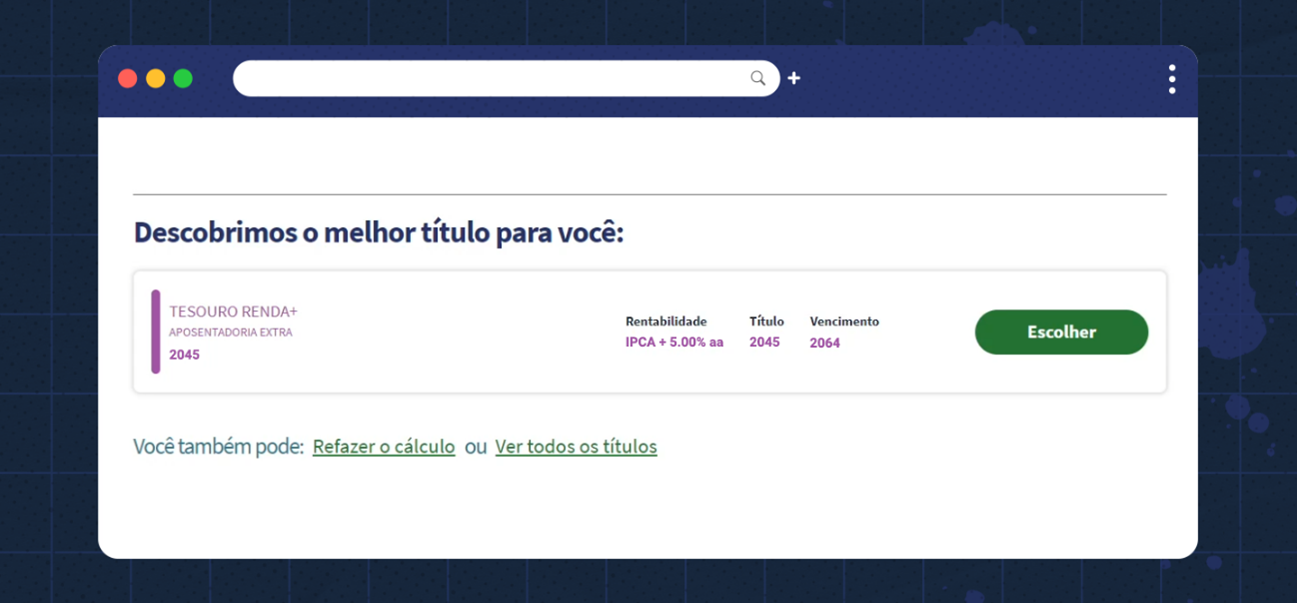Screen dimensions: 1297x603
Task: Open the 'Ver todos os títulos' link
Action: click(x=576, y=447)
